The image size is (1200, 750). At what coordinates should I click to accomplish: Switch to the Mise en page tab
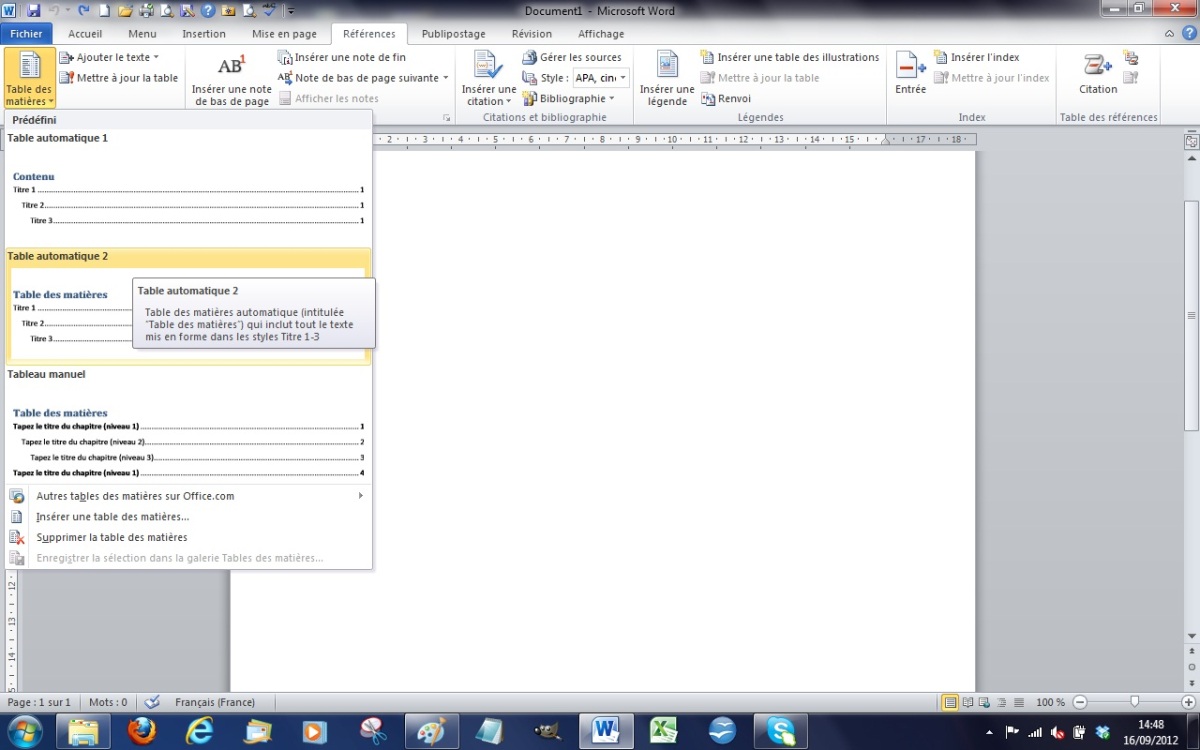coord(284,34)
